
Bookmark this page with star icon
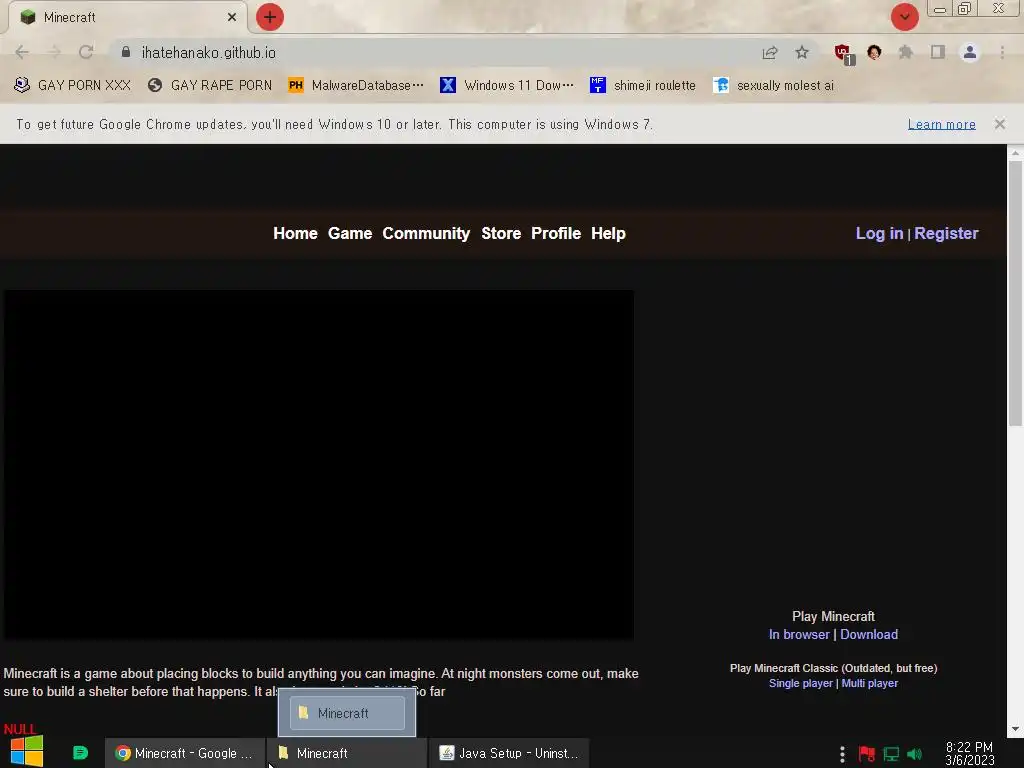pos(802,52)
